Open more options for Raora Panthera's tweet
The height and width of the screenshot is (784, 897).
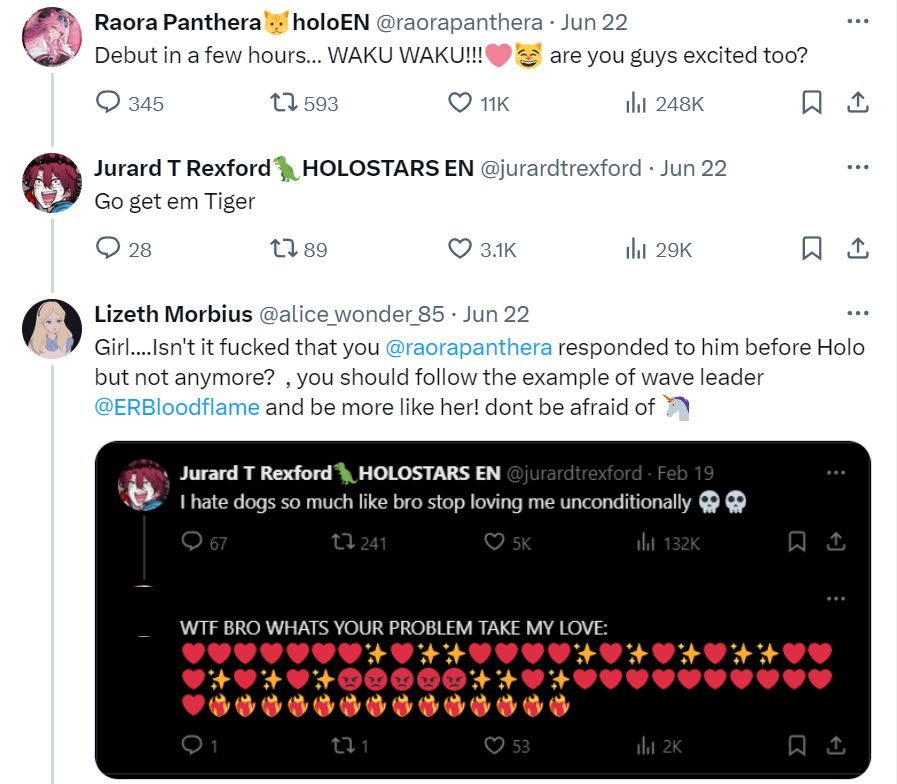point(858,22)
